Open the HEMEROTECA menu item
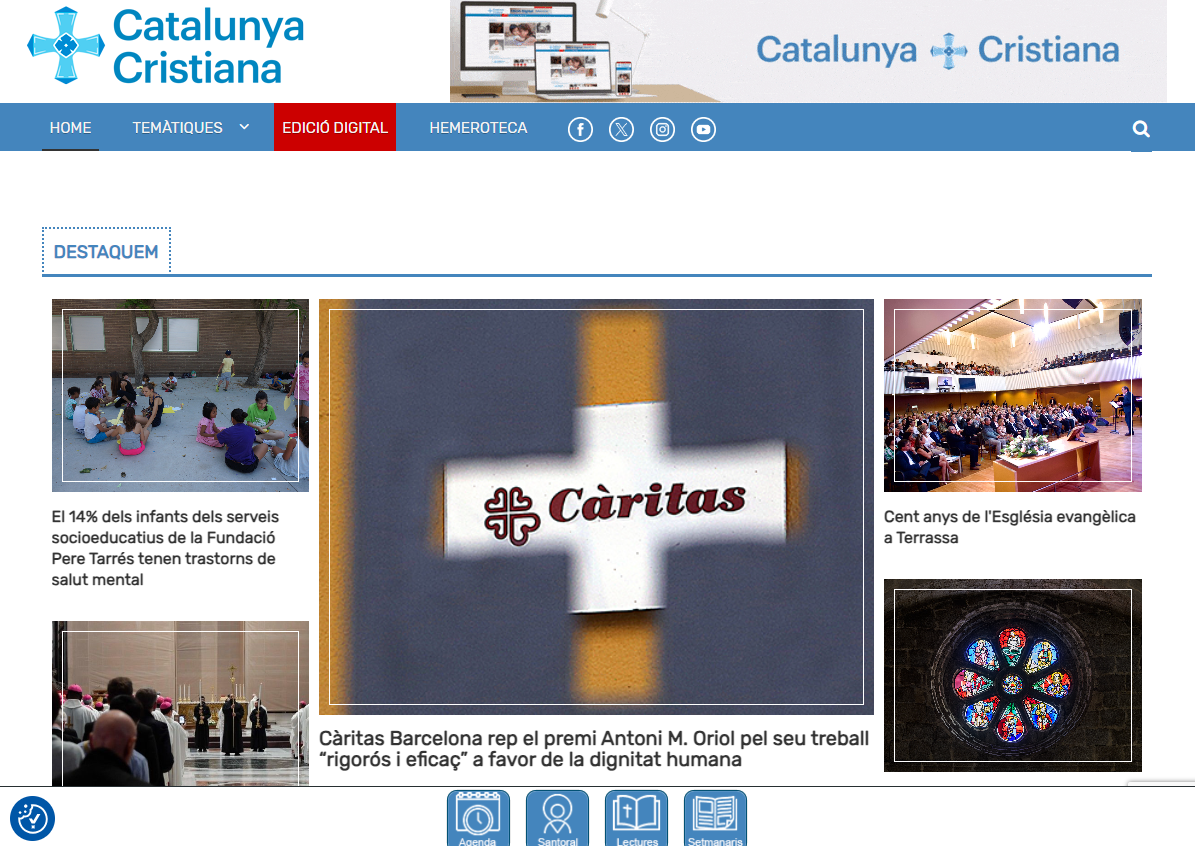The image size is (1195, 846). (478, 127)
